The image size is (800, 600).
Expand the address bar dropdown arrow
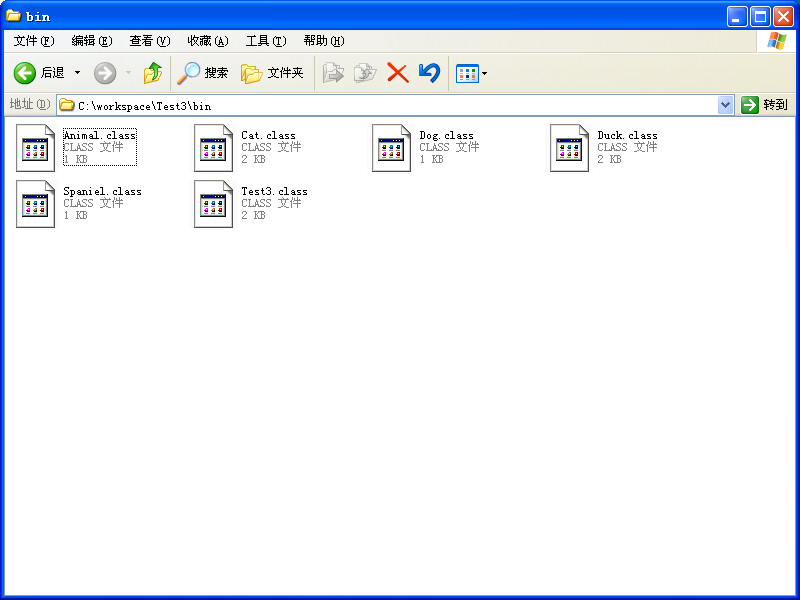pyautogui.click(x=725, y=105)
